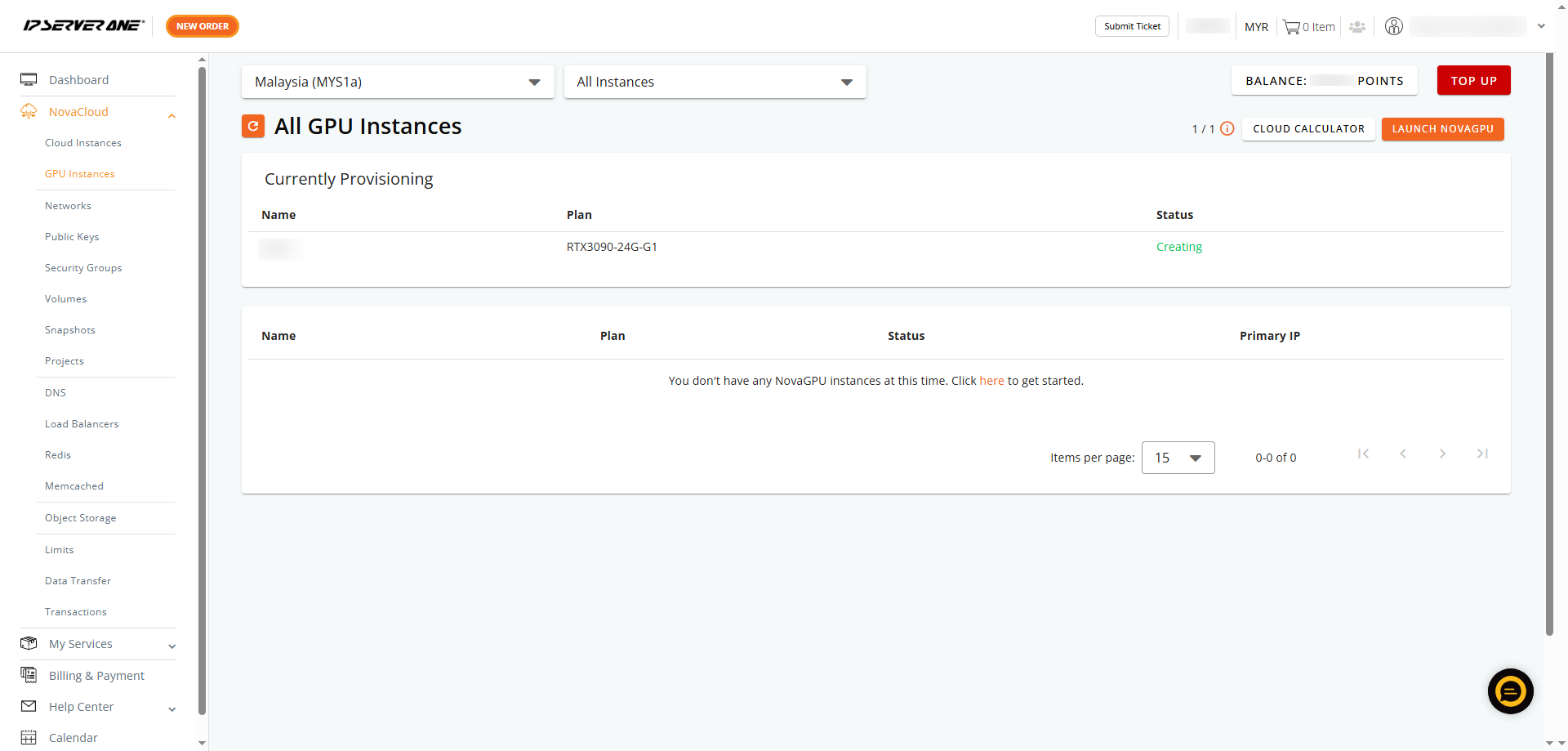
Task: Click the sidebar vertical scrollbar
Action: coord(202,392)
